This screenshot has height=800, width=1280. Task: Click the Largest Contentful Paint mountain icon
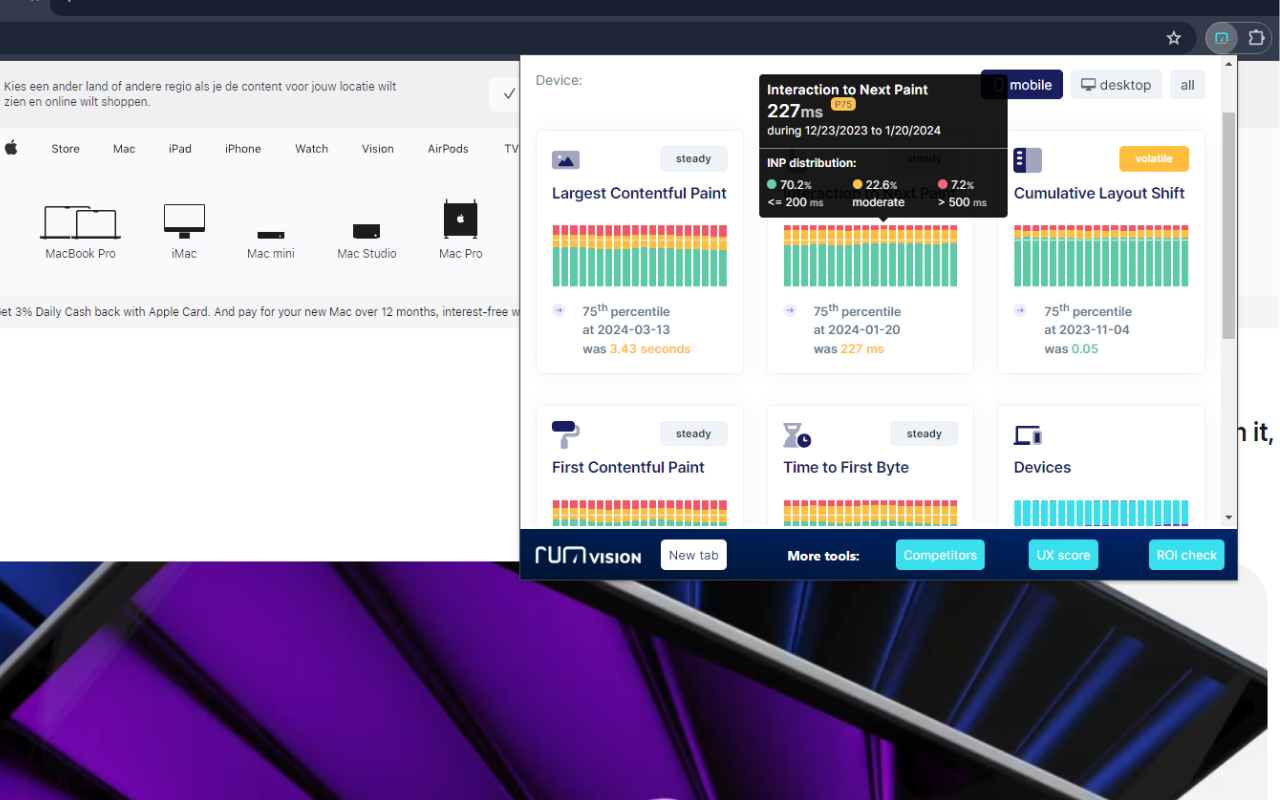click(565, 159)
